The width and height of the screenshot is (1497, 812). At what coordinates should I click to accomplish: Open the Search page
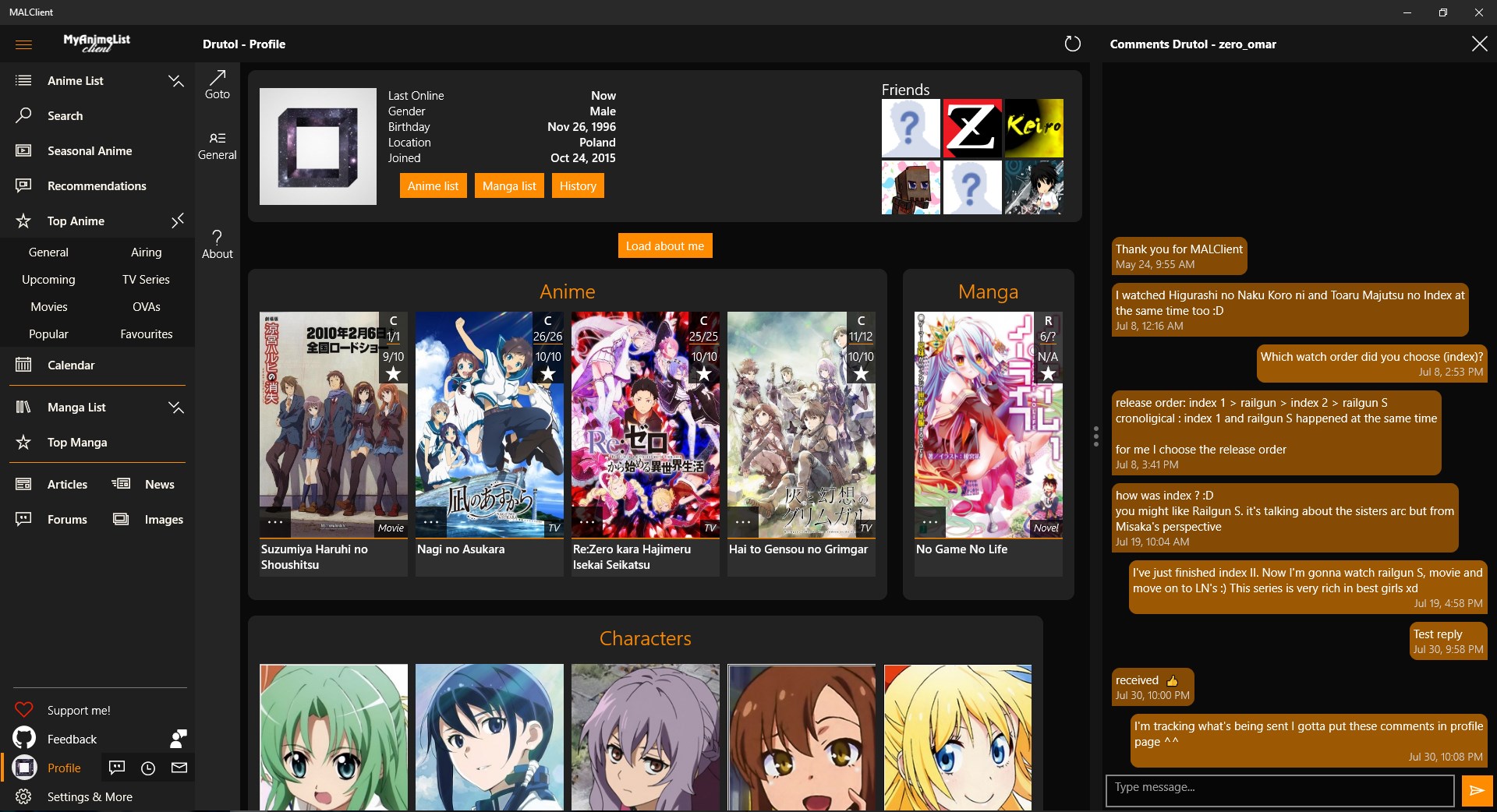tap(97, 115)
